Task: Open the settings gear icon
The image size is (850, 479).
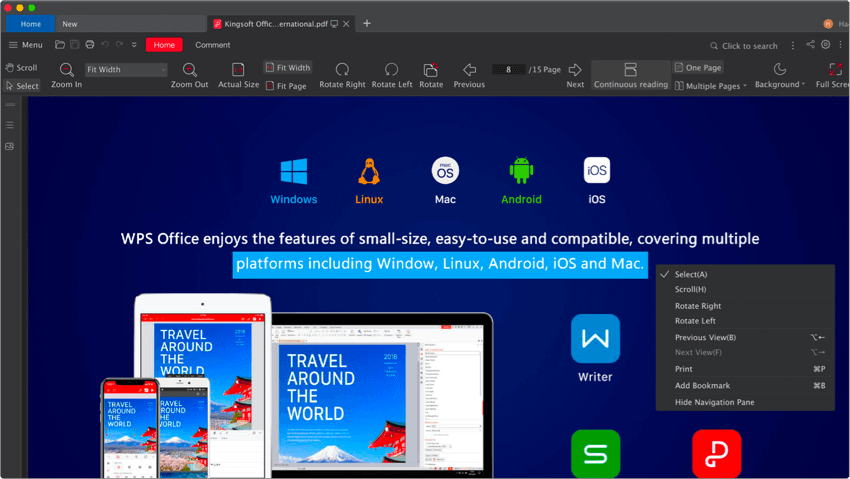Action: pyautogui.click(x=826, y=45)
